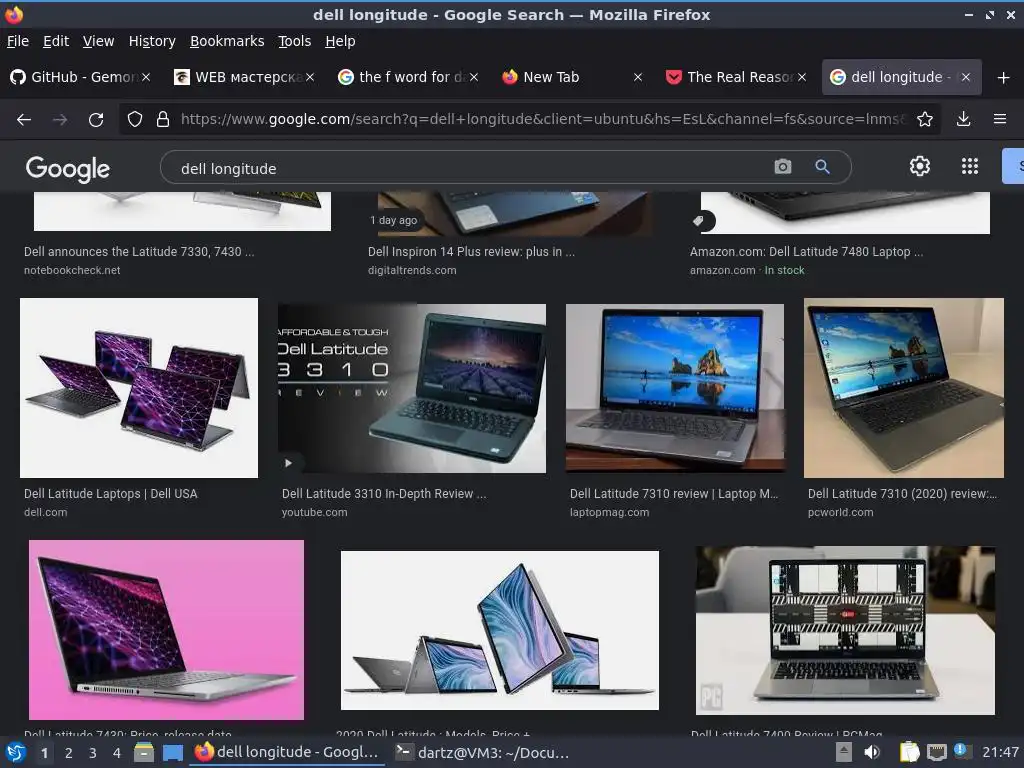The width and height of the screenshot is (1024, 768).
Task: Open Dell announces the Latitude 7330 link
Action: click(139, 251)
